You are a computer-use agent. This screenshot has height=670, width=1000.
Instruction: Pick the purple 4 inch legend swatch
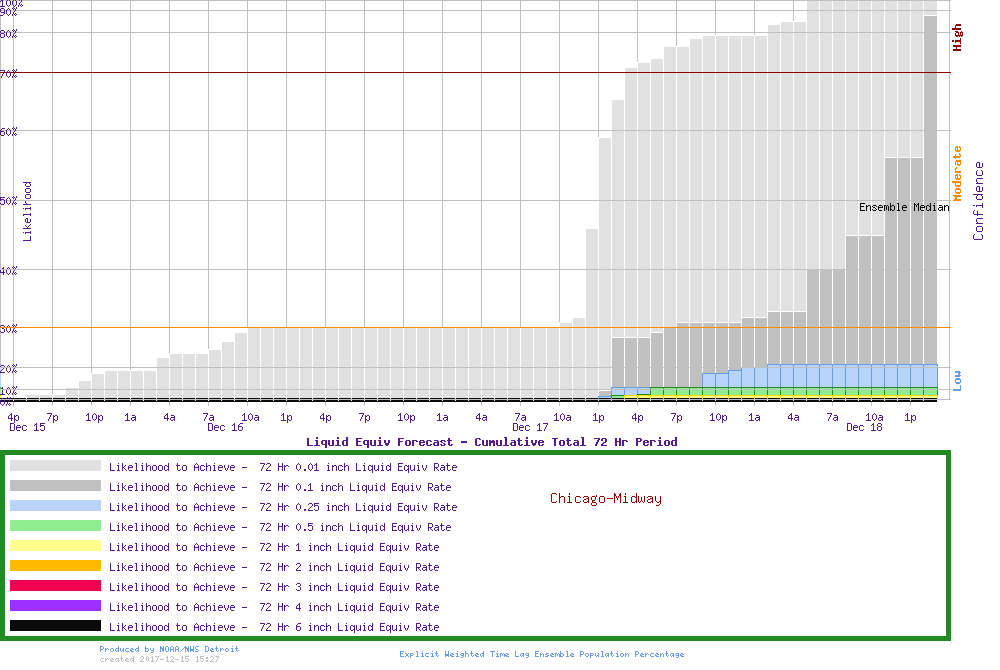pyautogui.click(x=55, y=606)
